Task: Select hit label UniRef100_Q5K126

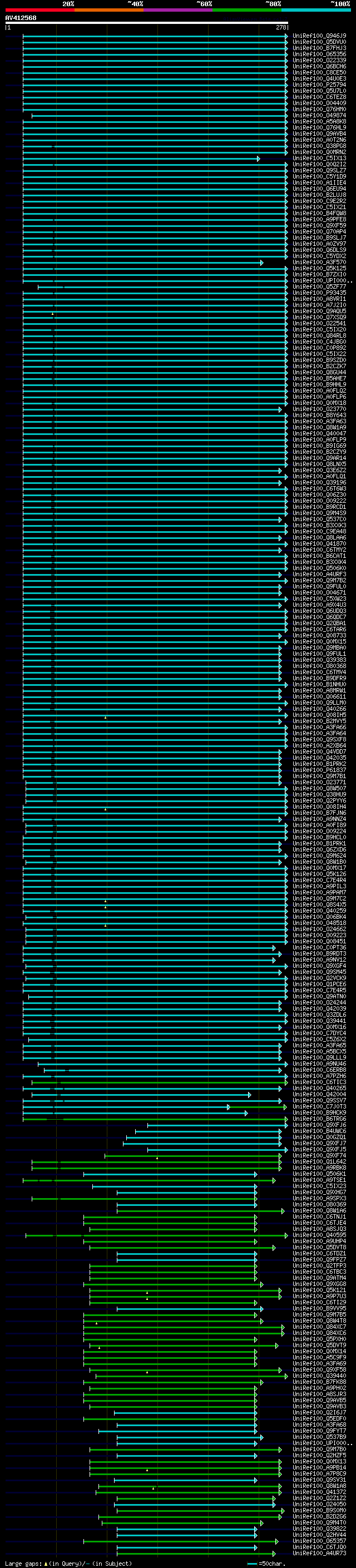Action: (x=319, y=874)
